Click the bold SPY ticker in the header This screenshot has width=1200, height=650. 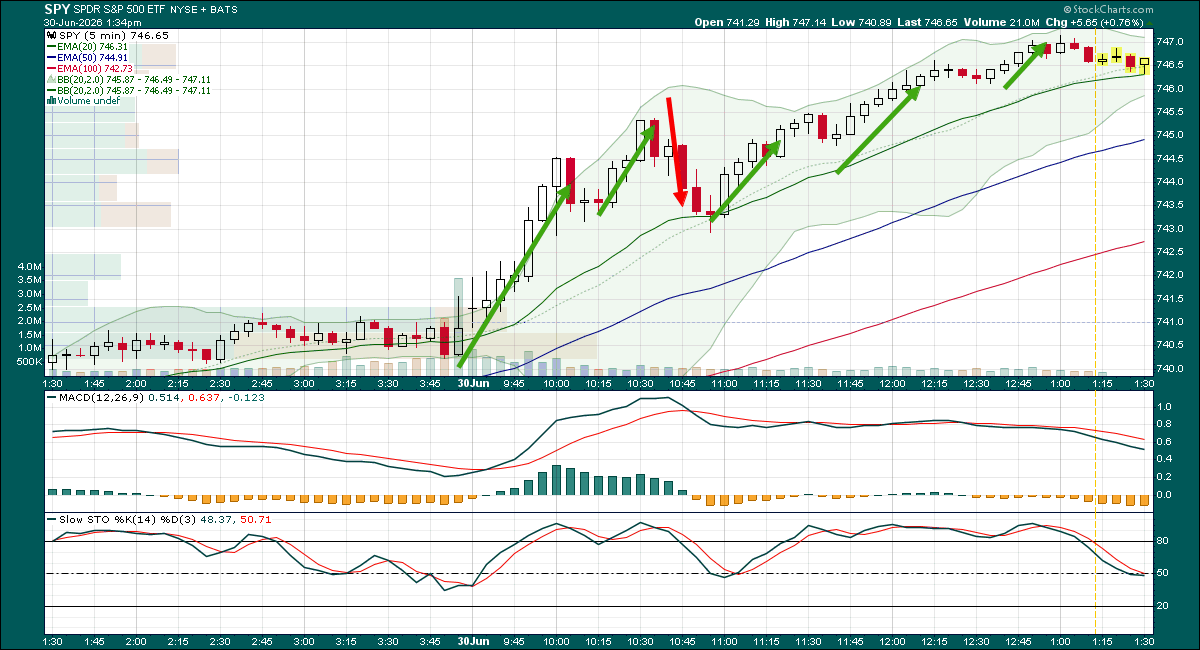[58, 8]
